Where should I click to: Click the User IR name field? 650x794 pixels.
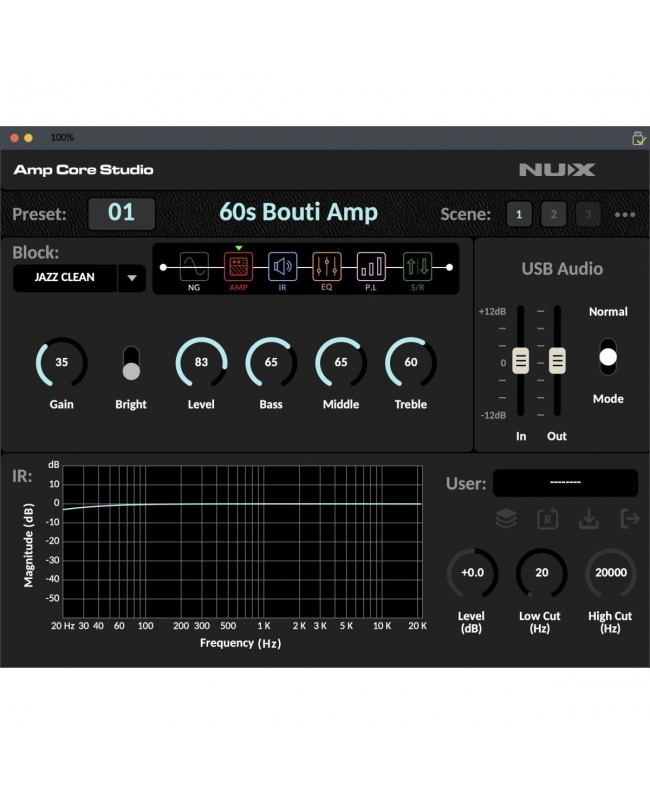pos(565,483)
